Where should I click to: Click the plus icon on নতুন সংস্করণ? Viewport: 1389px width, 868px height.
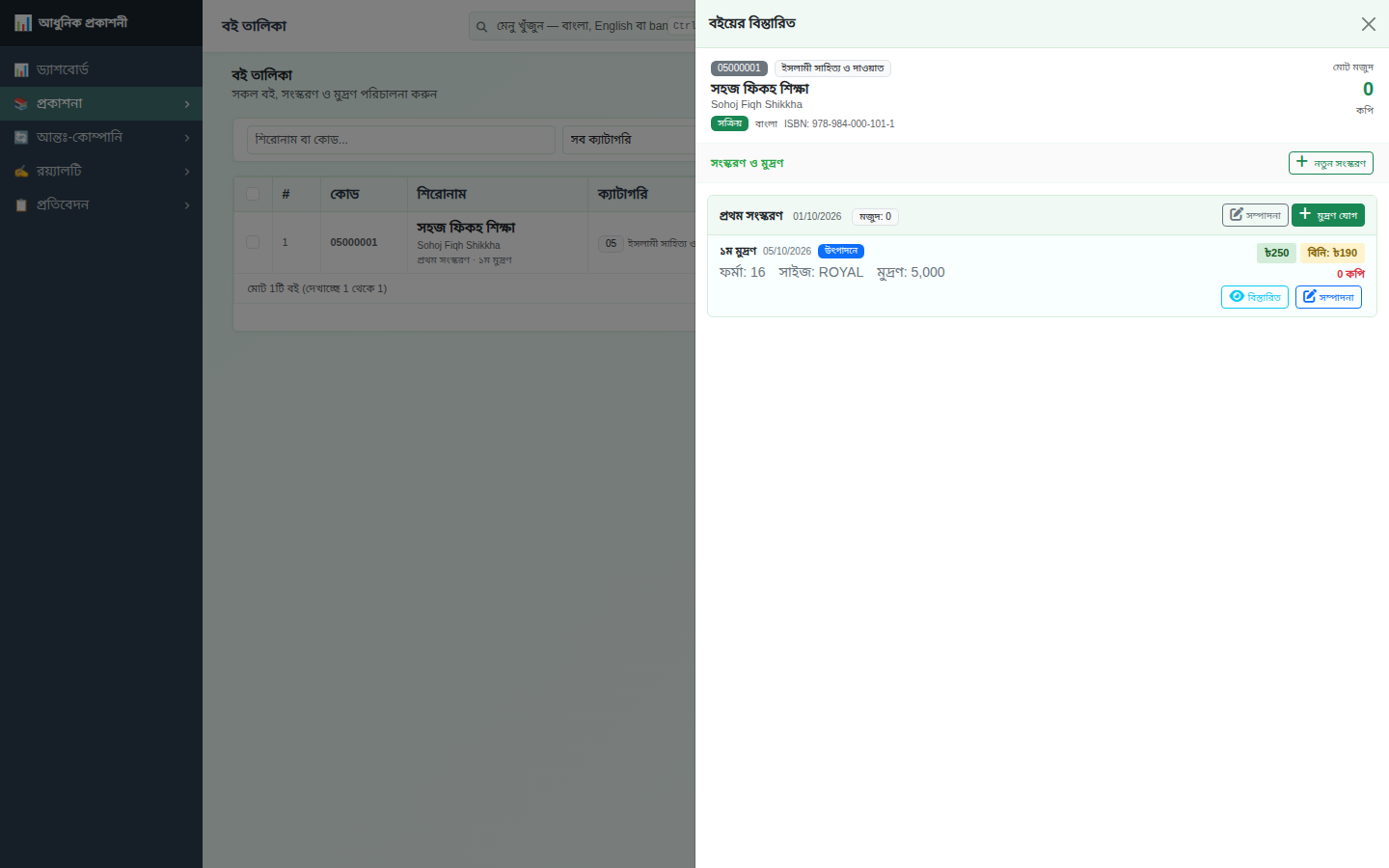coord(1302,162)
